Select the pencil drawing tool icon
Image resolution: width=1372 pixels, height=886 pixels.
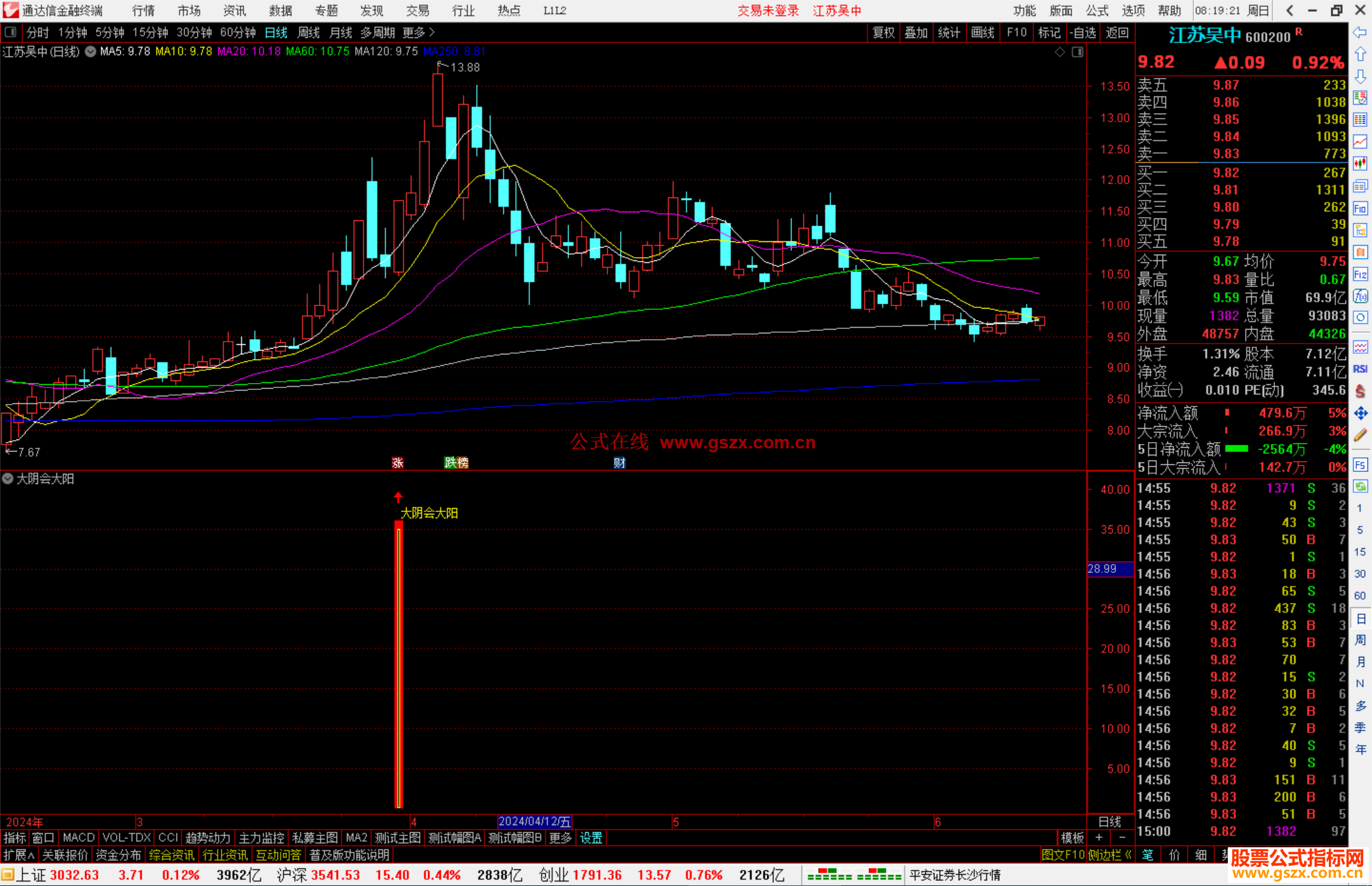pos(1360,436)
